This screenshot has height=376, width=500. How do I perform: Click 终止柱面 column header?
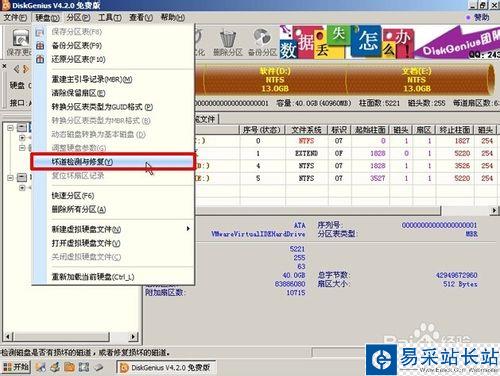[455, 130]
